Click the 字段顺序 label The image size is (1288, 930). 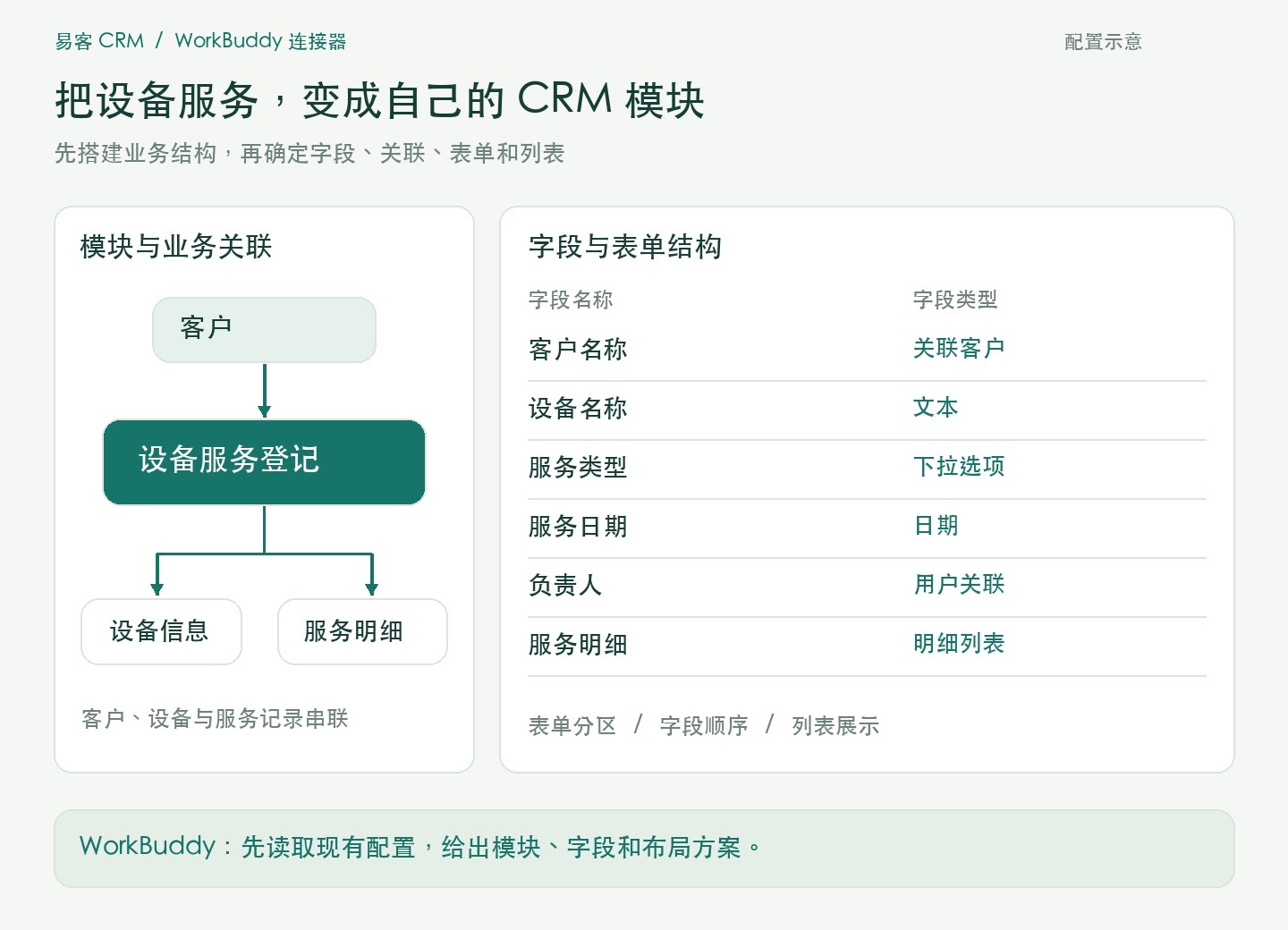[704, 726]
